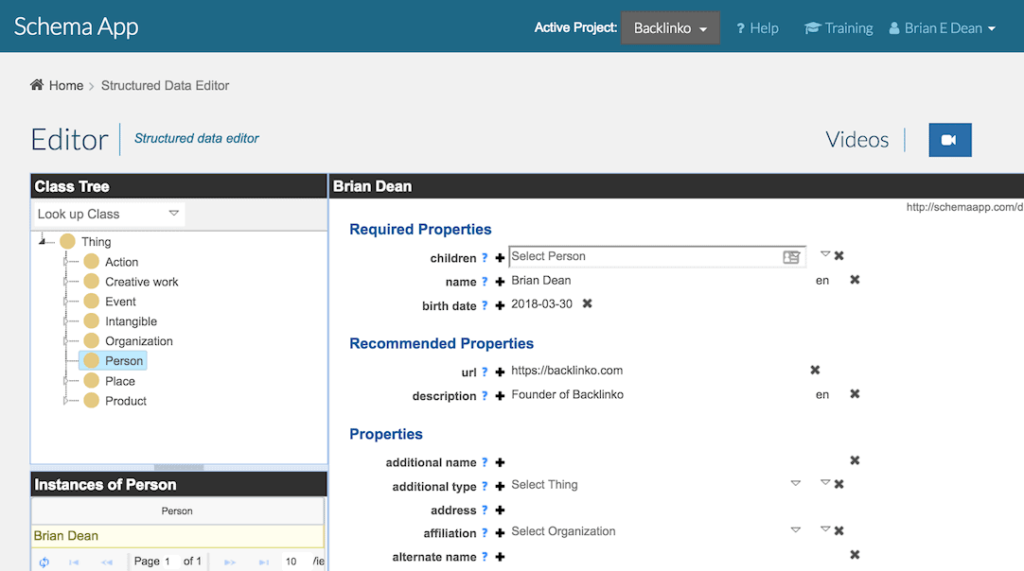The image size is (1024, 571).
Task: Remove the additional type entry
Action: coord(839,484)
